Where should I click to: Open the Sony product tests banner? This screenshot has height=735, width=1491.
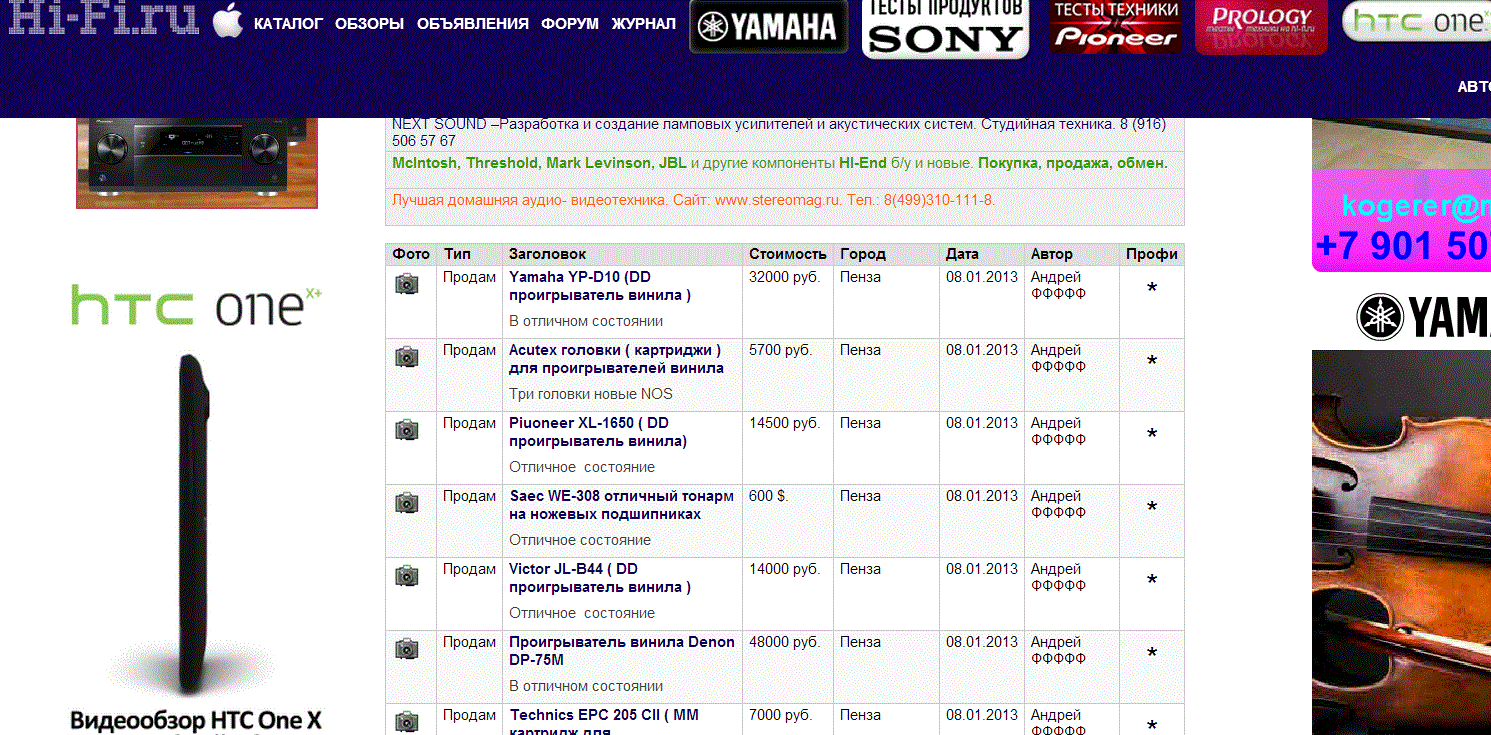(x=945, y=28)
